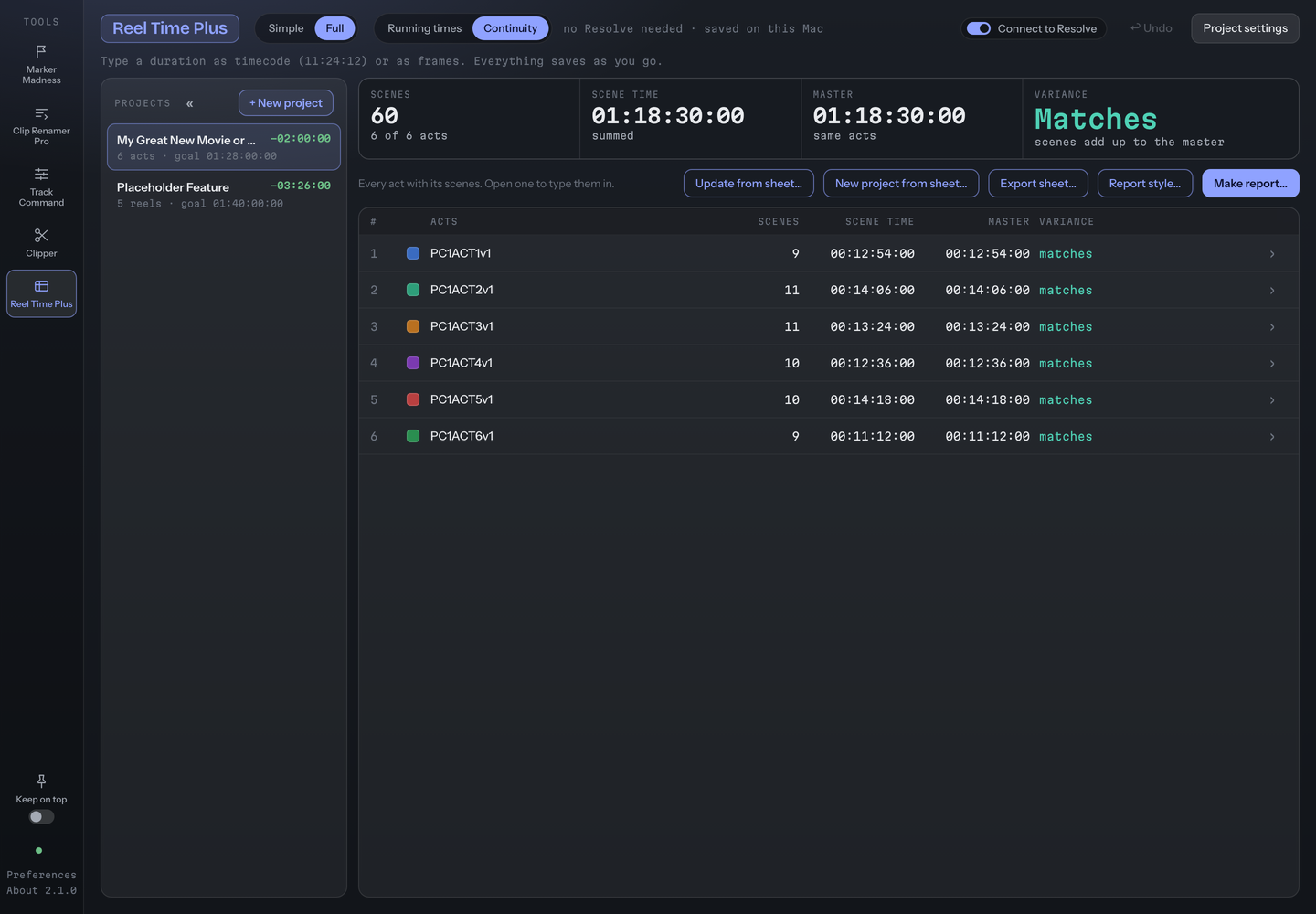The image size is (1316, 914).
Task: Switch to Full mode
Action: click(x=334, y=28)
